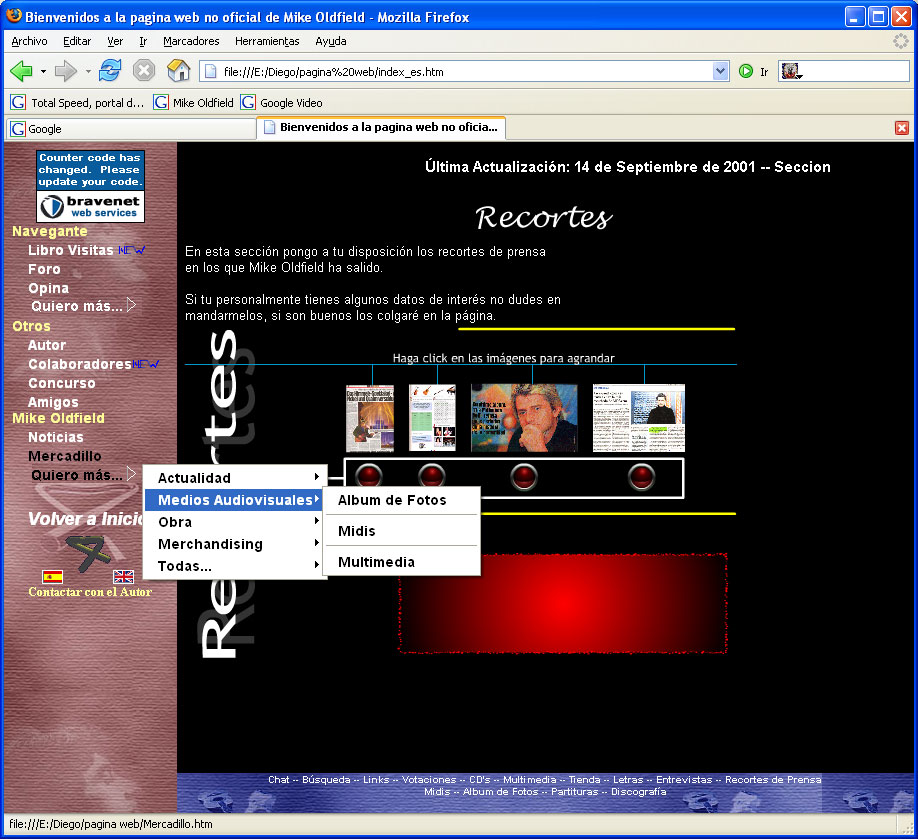The width and height of the screenshot is (918, 839).
Task: Open the Colaboradores link
Action: pyautogui.click(x=80, y=364)
